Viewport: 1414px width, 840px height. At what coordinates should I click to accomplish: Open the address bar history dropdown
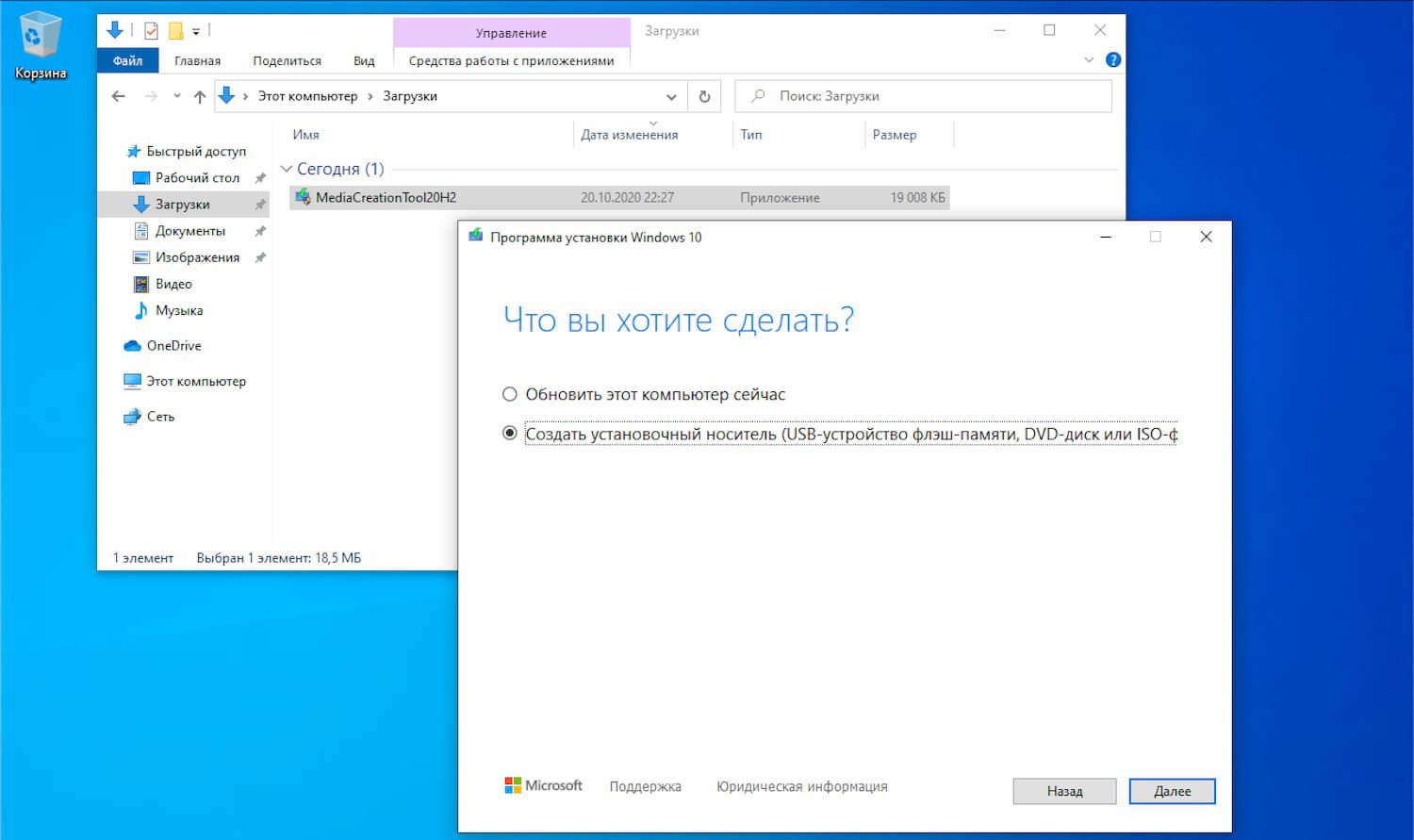coord(671,95)
